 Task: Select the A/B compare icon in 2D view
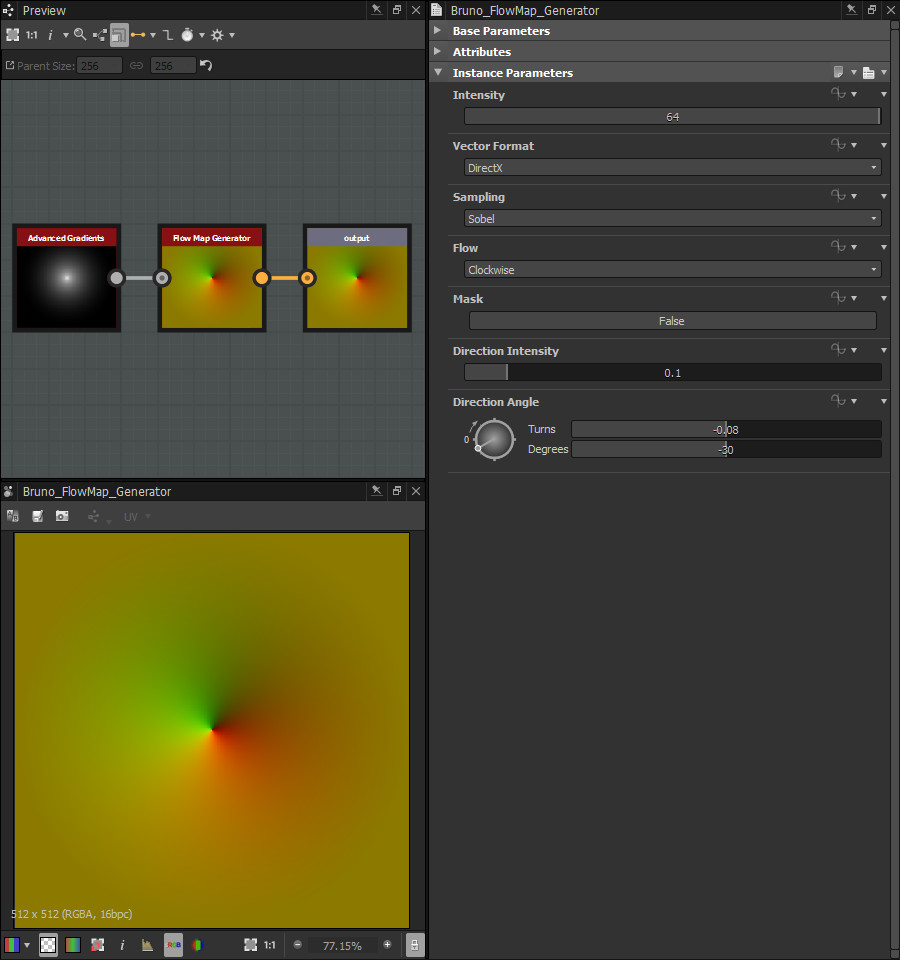click(x=13, y=516)
